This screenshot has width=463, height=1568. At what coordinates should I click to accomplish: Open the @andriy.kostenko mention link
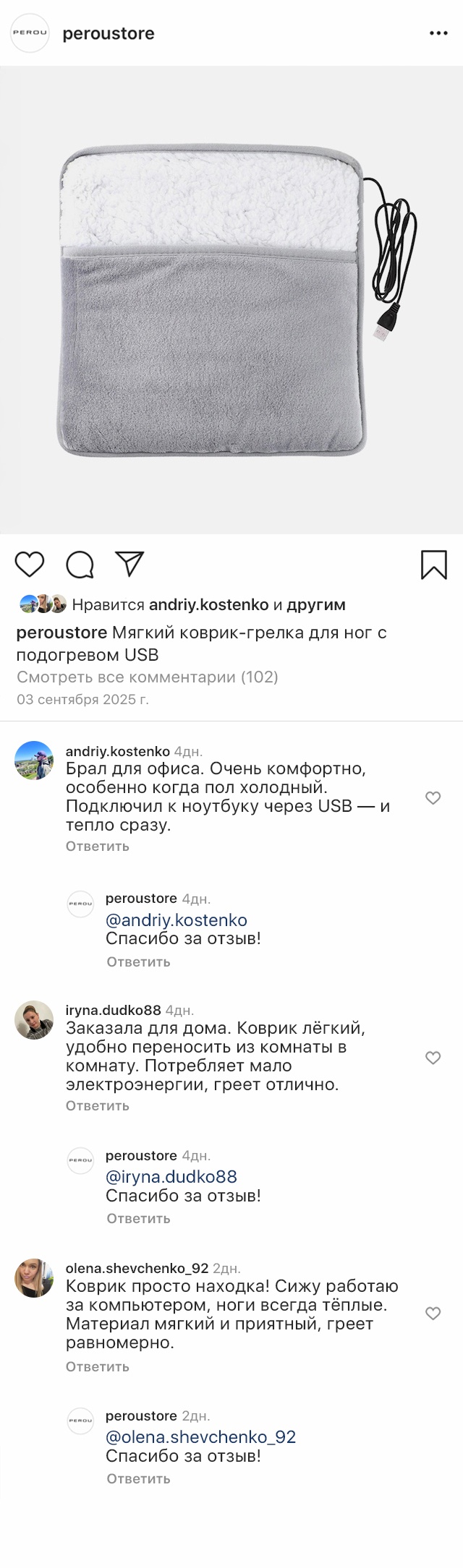click(x=177, y=920)
